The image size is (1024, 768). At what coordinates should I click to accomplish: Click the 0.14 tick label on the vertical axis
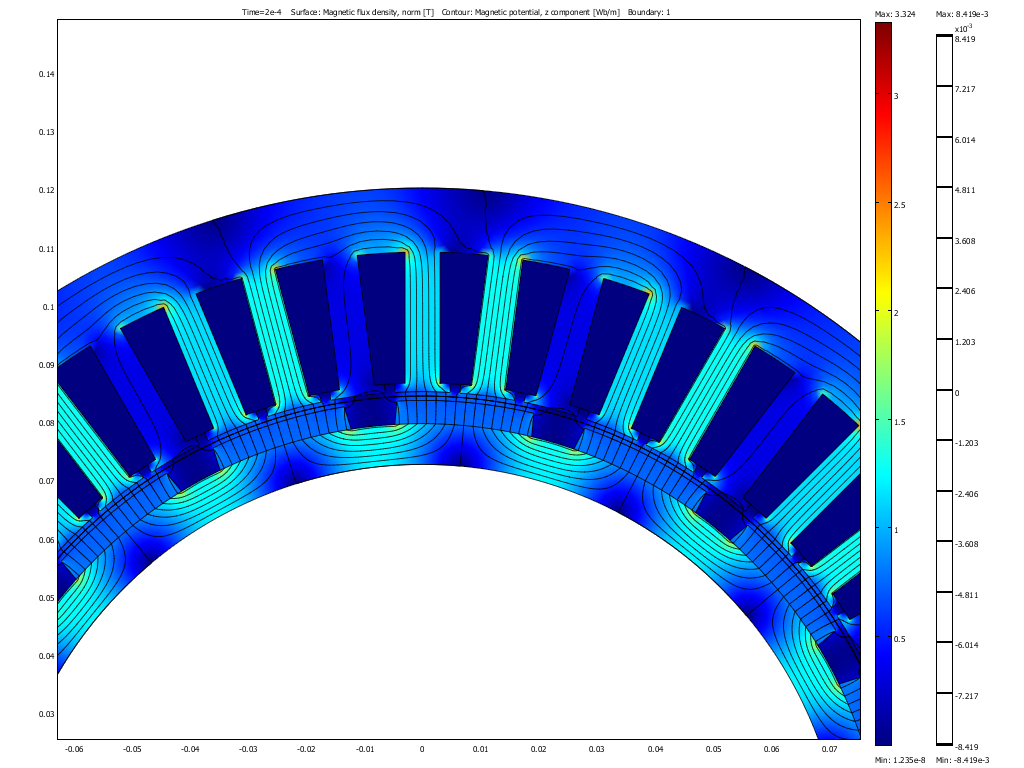point(46,74)
